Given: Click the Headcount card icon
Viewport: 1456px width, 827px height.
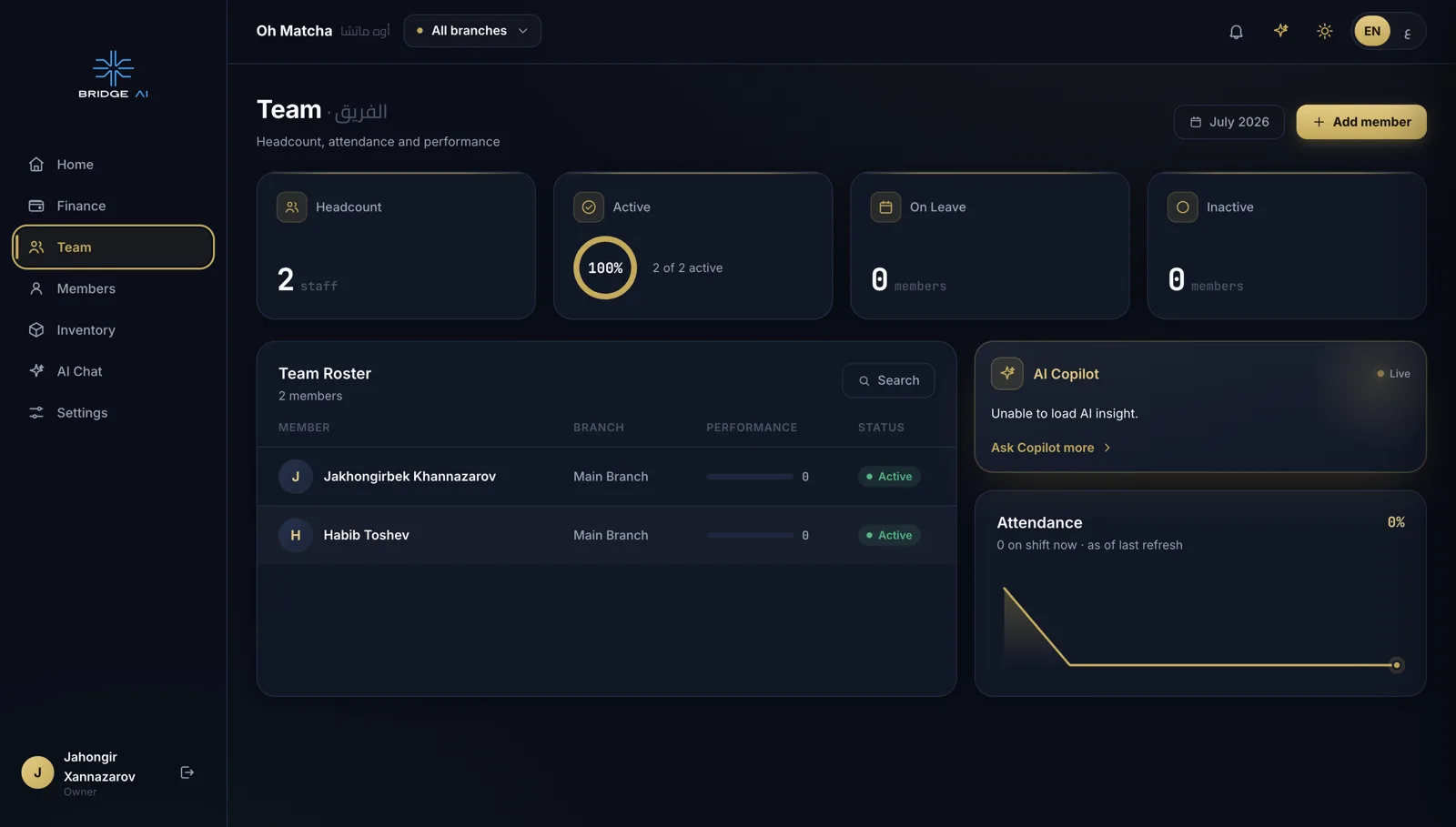Looking at the screenshot, I should pyautogui.click(x=291, y=207).
